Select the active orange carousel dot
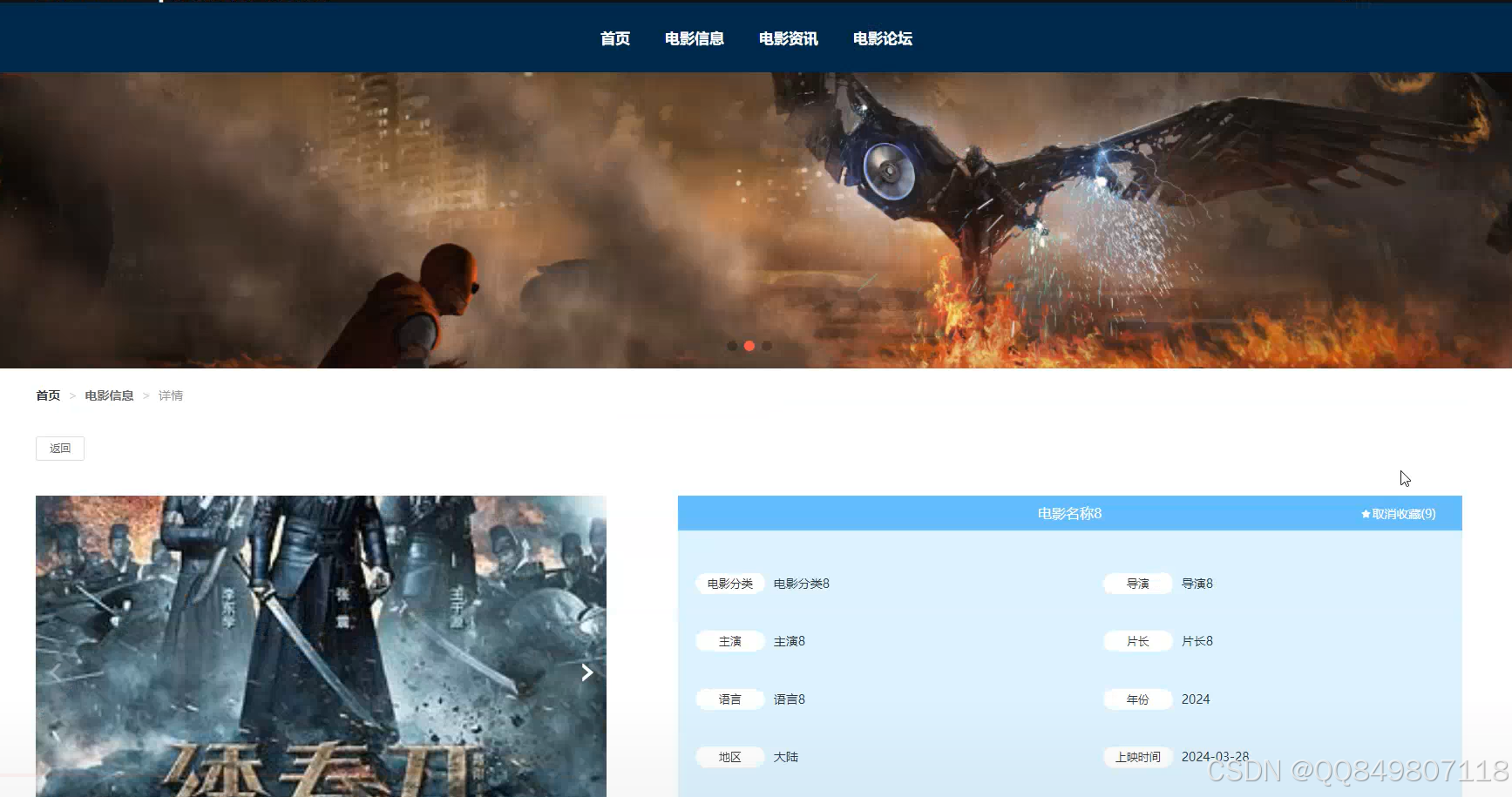This screenshot has width=1512, height=797. 749,346
